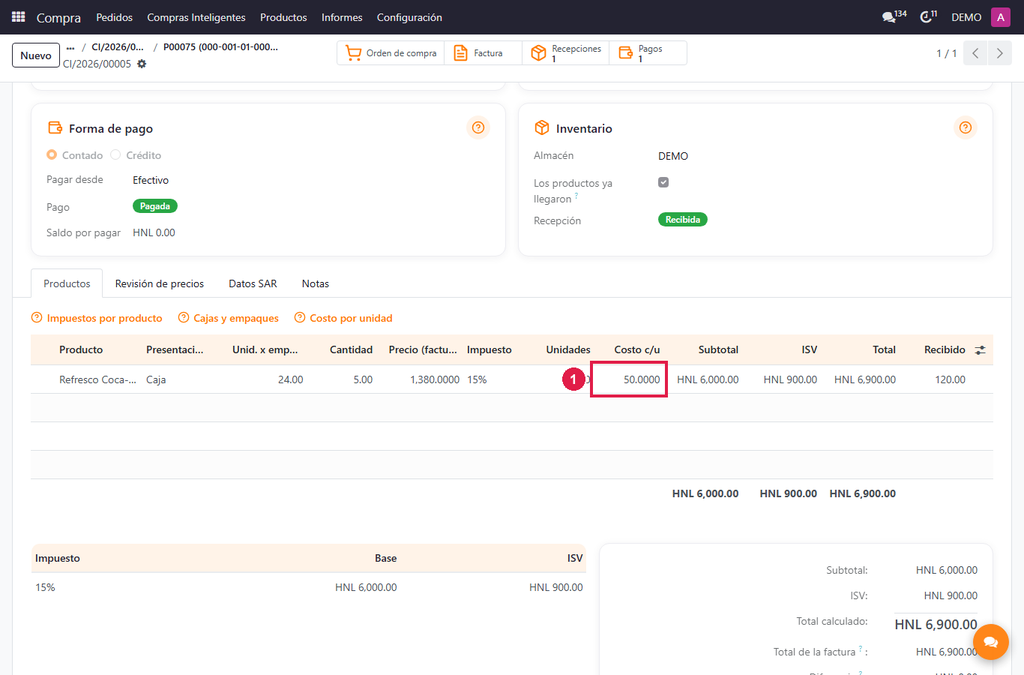Open the Cajas y empaques help link
This screenshot has width=1024, height=675.
tap(229, 318)
